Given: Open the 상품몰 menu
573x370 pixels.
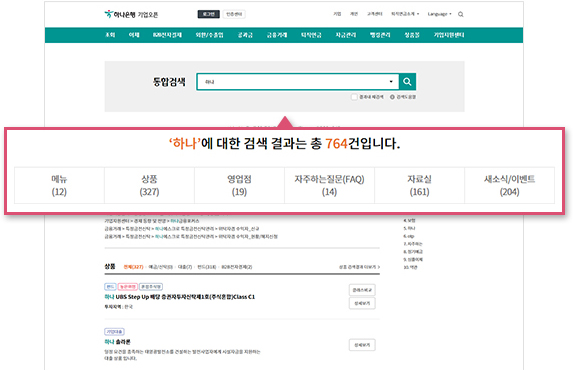Looking at the screenshot, I should [412, 35].
